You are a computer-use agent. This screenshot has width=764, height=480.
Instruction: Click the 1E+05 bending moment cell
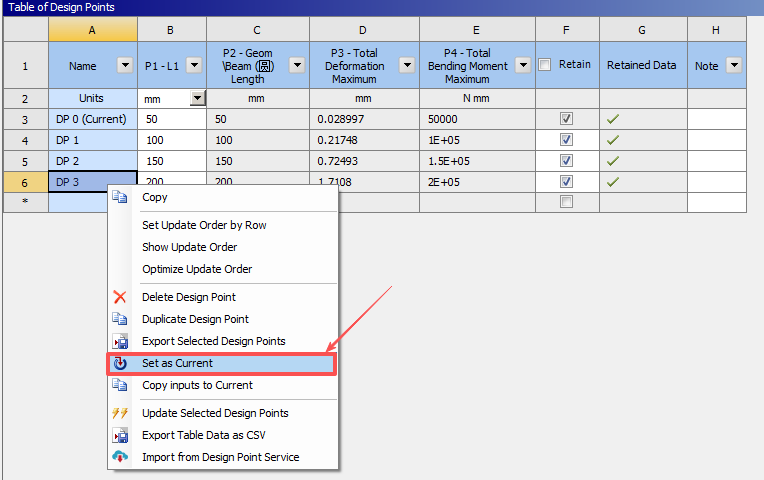tap(477, 140)
